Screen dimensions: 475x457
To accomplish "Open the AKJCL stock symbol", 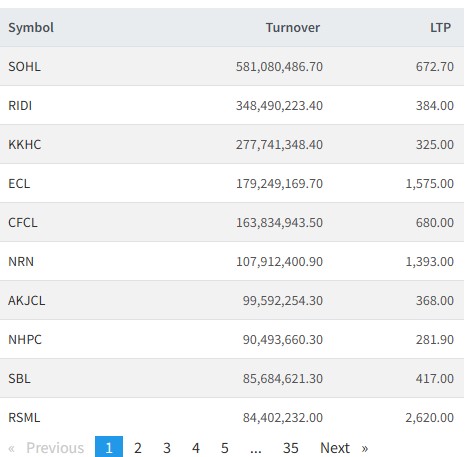I will click(27, 301).
